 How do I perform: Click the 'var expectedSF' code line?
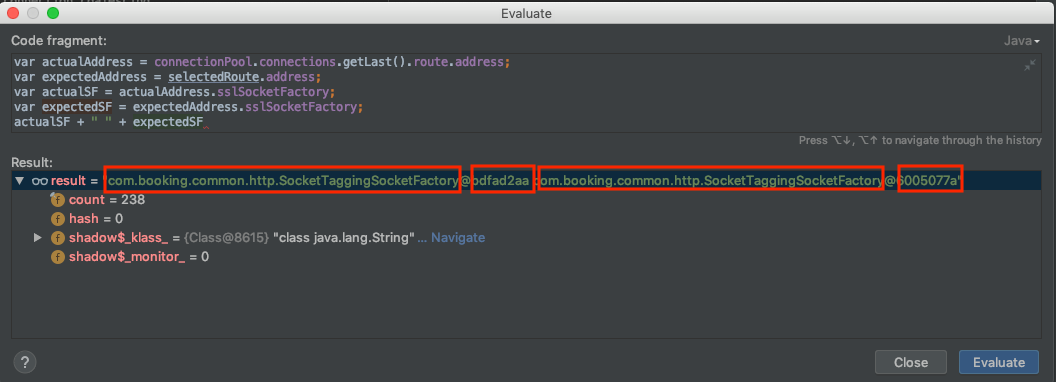(x=188, y=107)
